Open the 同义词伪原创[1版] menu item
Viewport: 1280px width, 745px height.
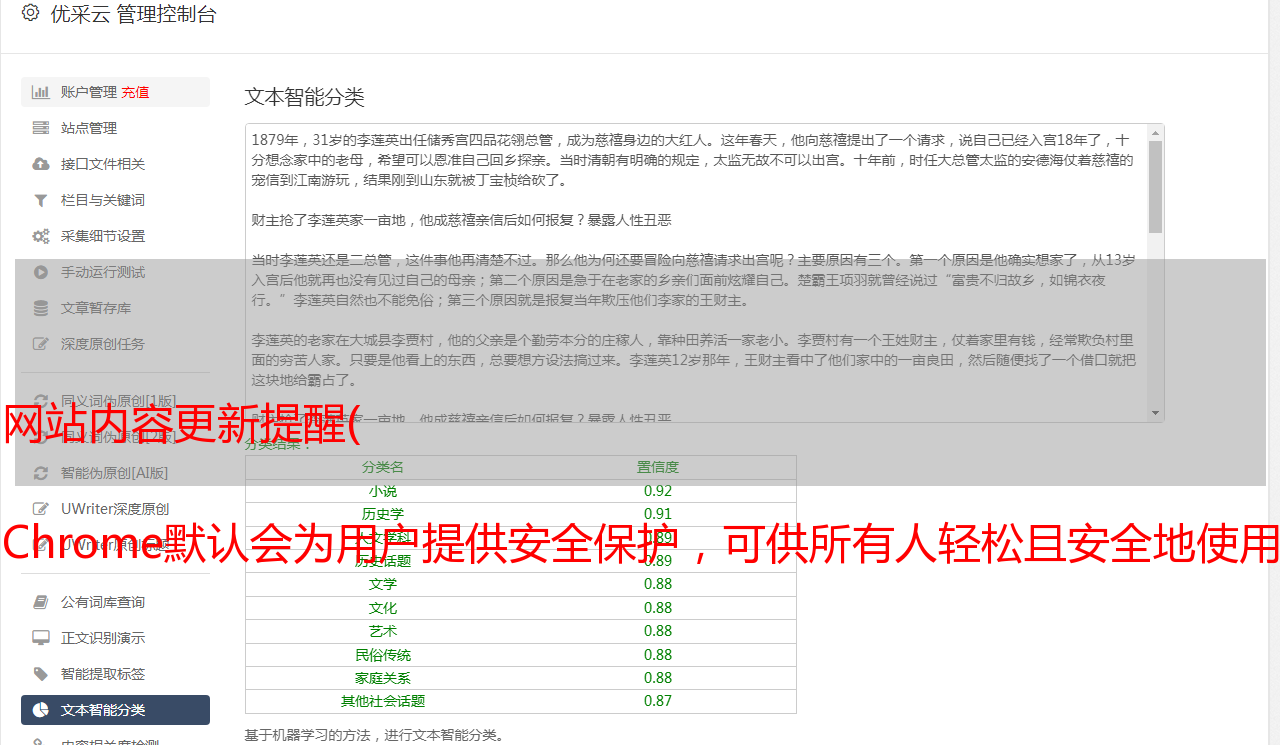click(116, 401)
